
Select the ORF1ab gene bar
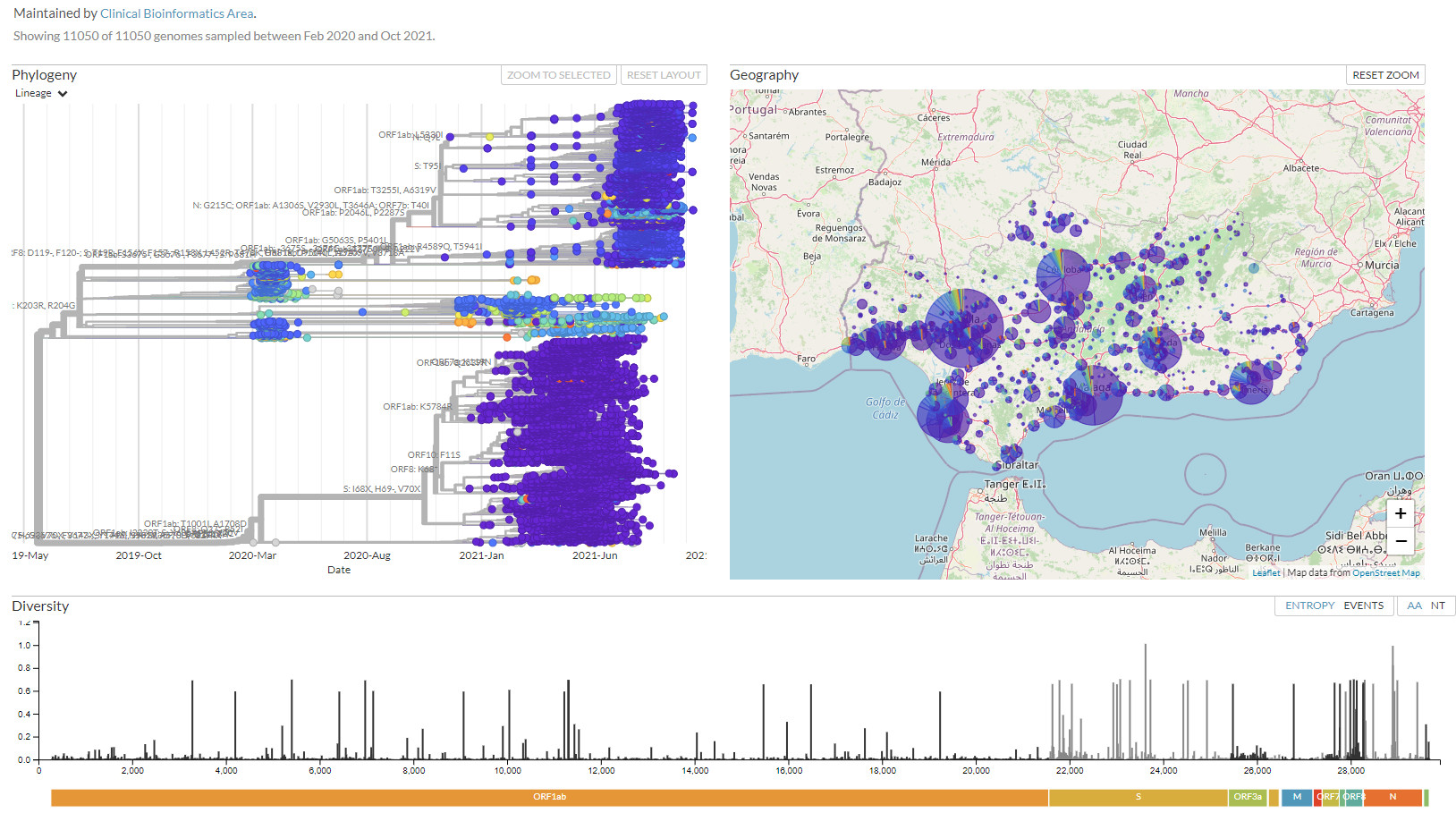[549, 797]
